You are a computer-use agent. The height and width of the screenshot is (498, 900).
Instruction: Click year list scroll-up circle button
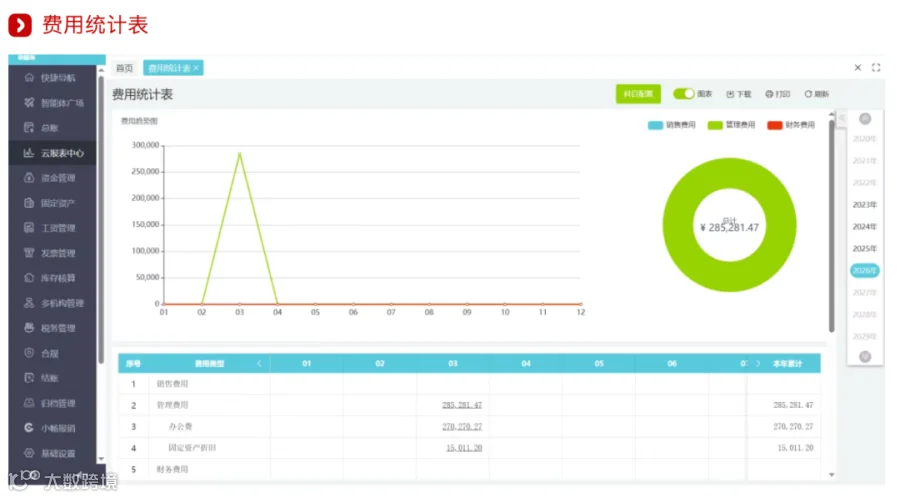pyautogui.click(x=865, y=119)
